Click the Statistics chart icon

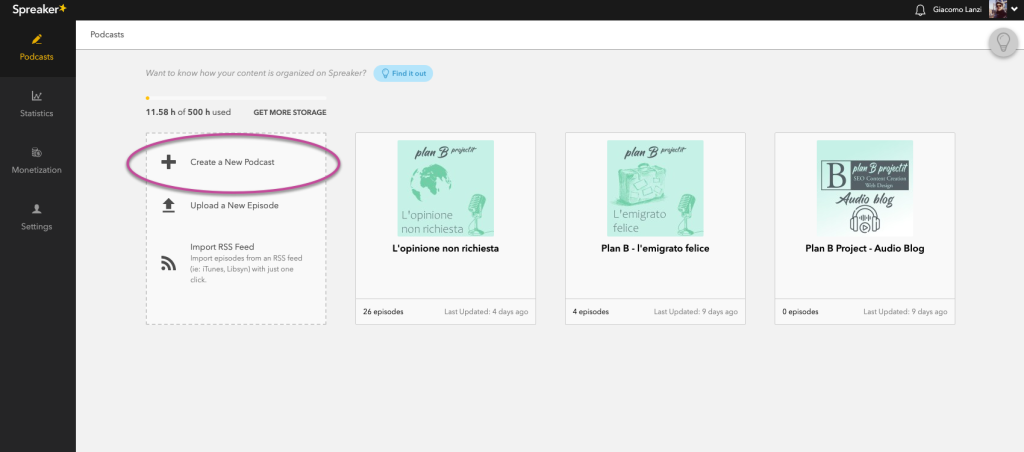[x=37, y=96]
